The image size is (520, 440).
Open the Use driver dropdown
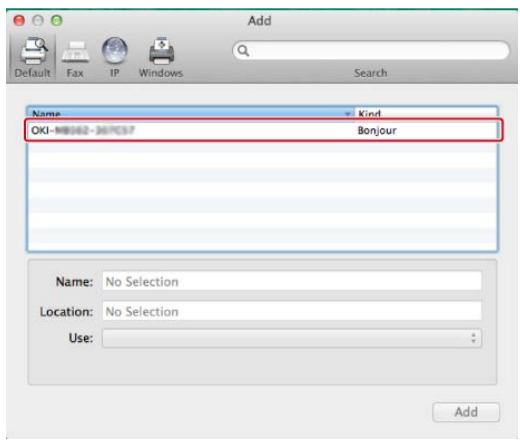coord(292,338)
